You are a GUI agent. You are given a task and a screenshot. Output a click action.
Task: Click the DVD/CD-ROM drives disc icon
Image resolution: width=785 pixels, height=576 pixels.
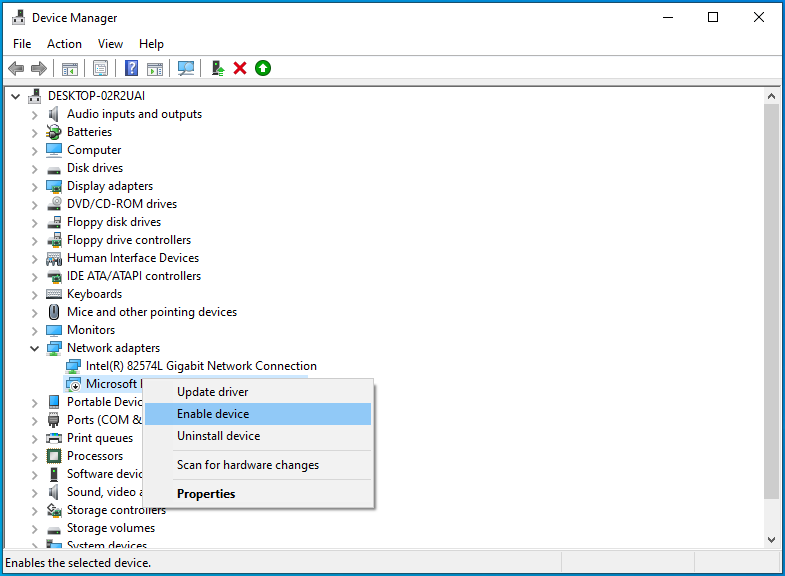click(54, 204)
